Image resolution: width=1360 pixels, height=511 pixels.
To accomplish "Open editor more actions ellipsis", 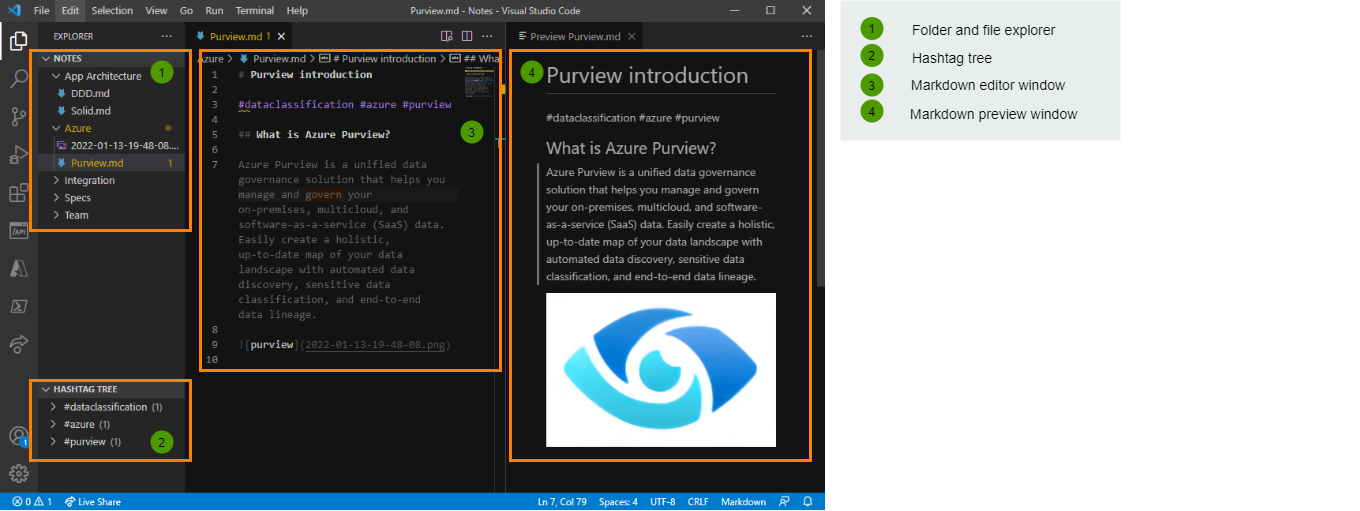I will [487, 36].
